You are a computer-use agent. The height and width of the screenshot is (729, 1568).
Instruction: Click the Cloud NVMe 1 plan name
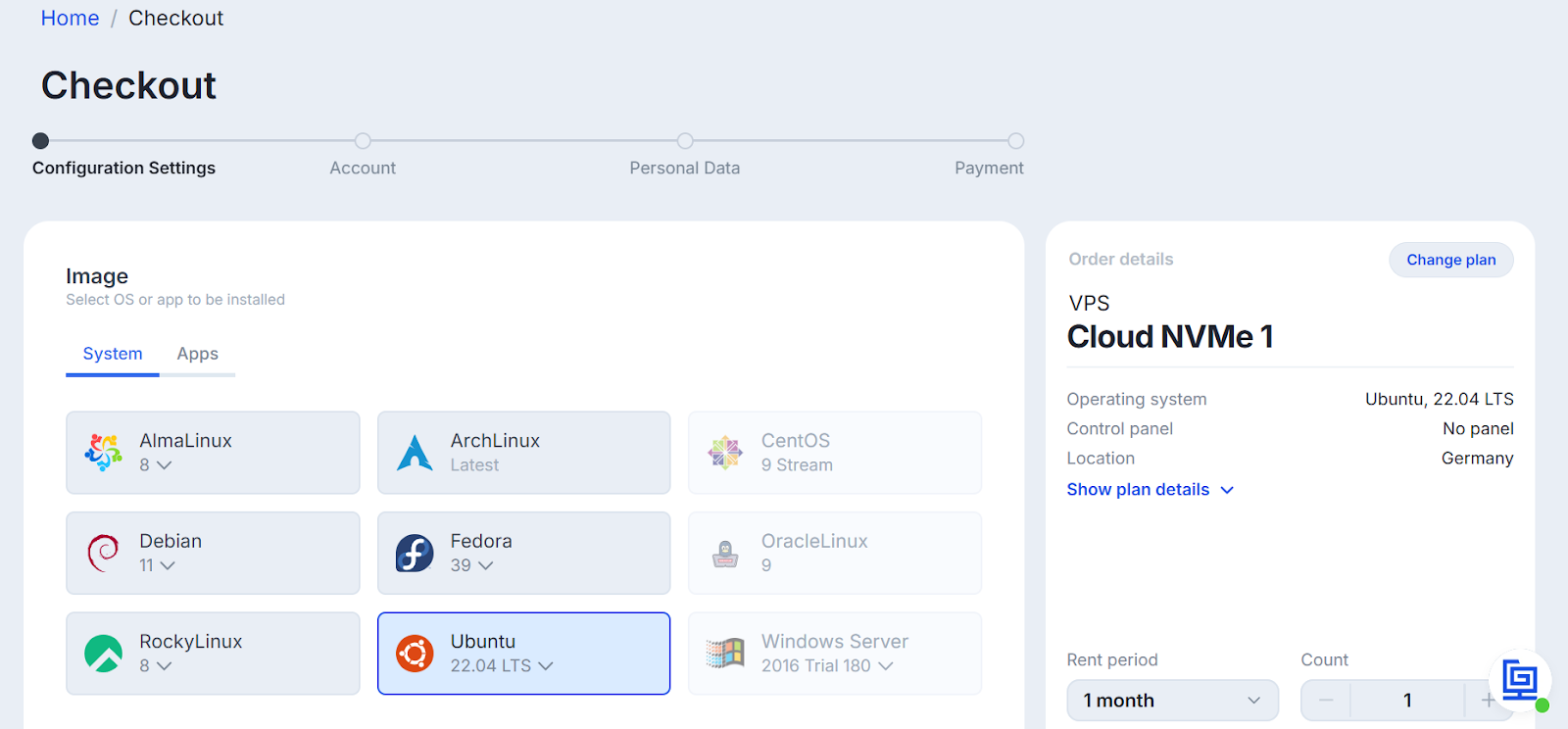pos(1170,337)
